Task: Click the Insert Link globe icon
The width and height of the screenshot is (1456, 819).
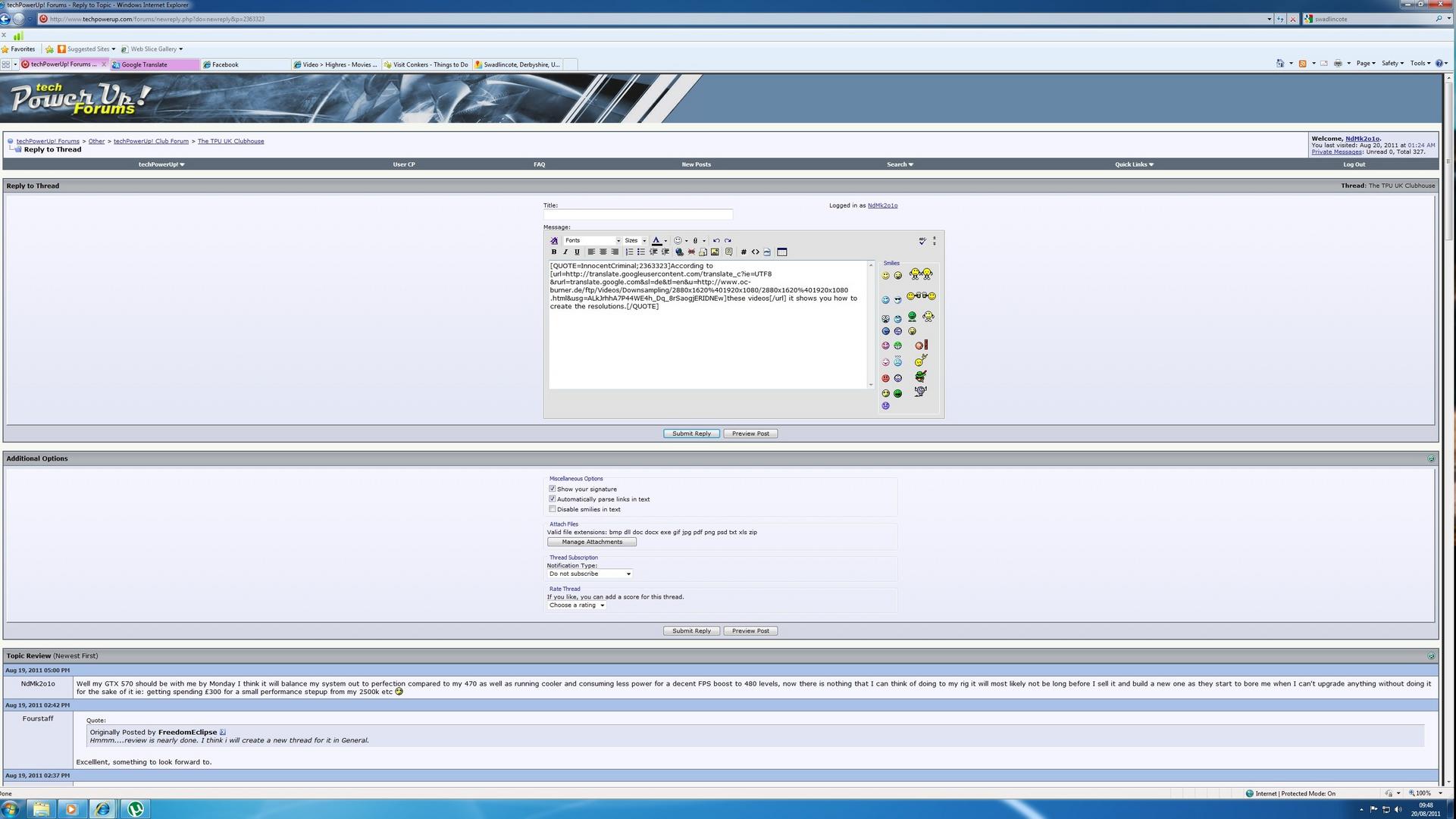Action: click(x=679, y=252)
